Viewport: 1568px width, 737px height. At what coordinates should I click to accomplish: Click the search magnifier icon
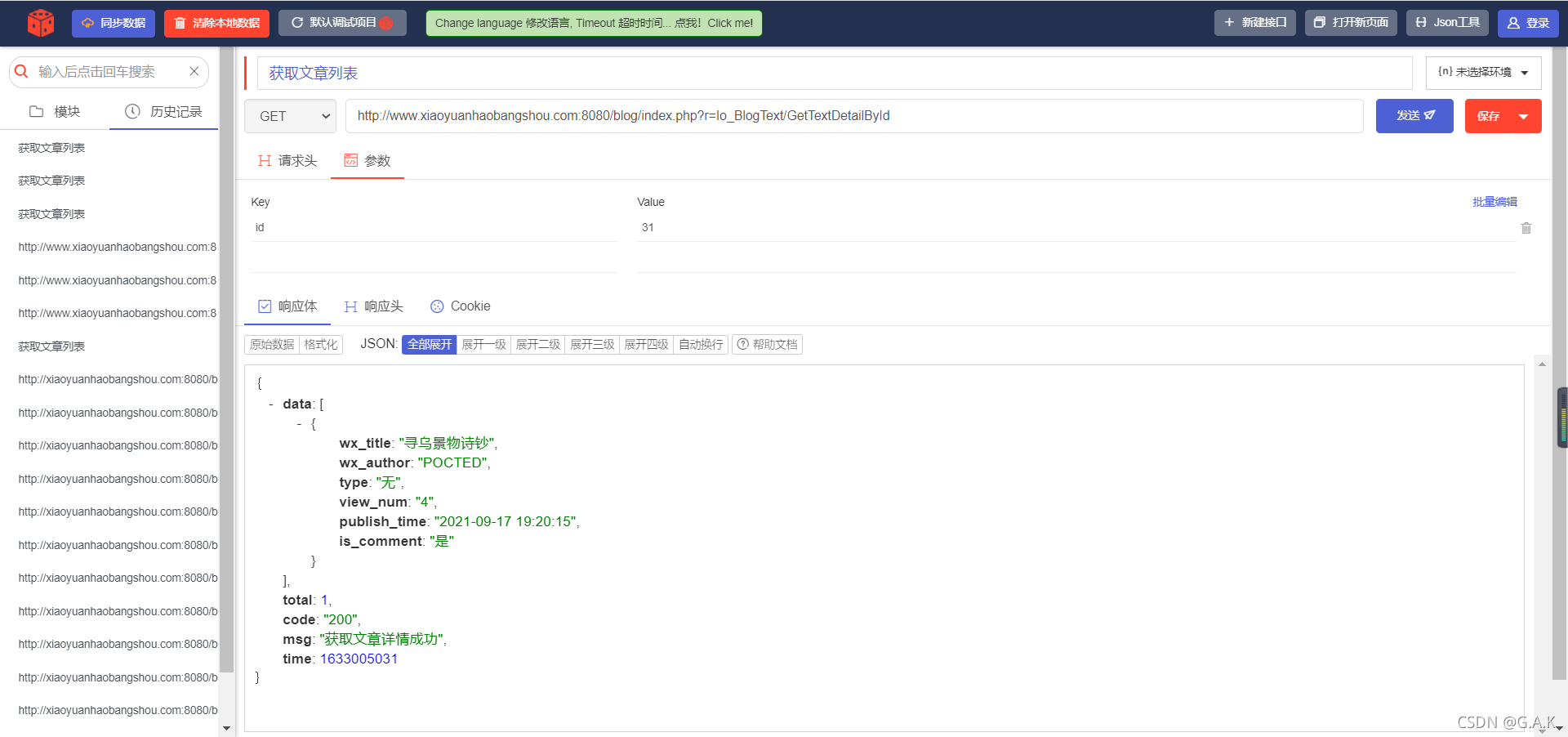(x=22, y=72)
